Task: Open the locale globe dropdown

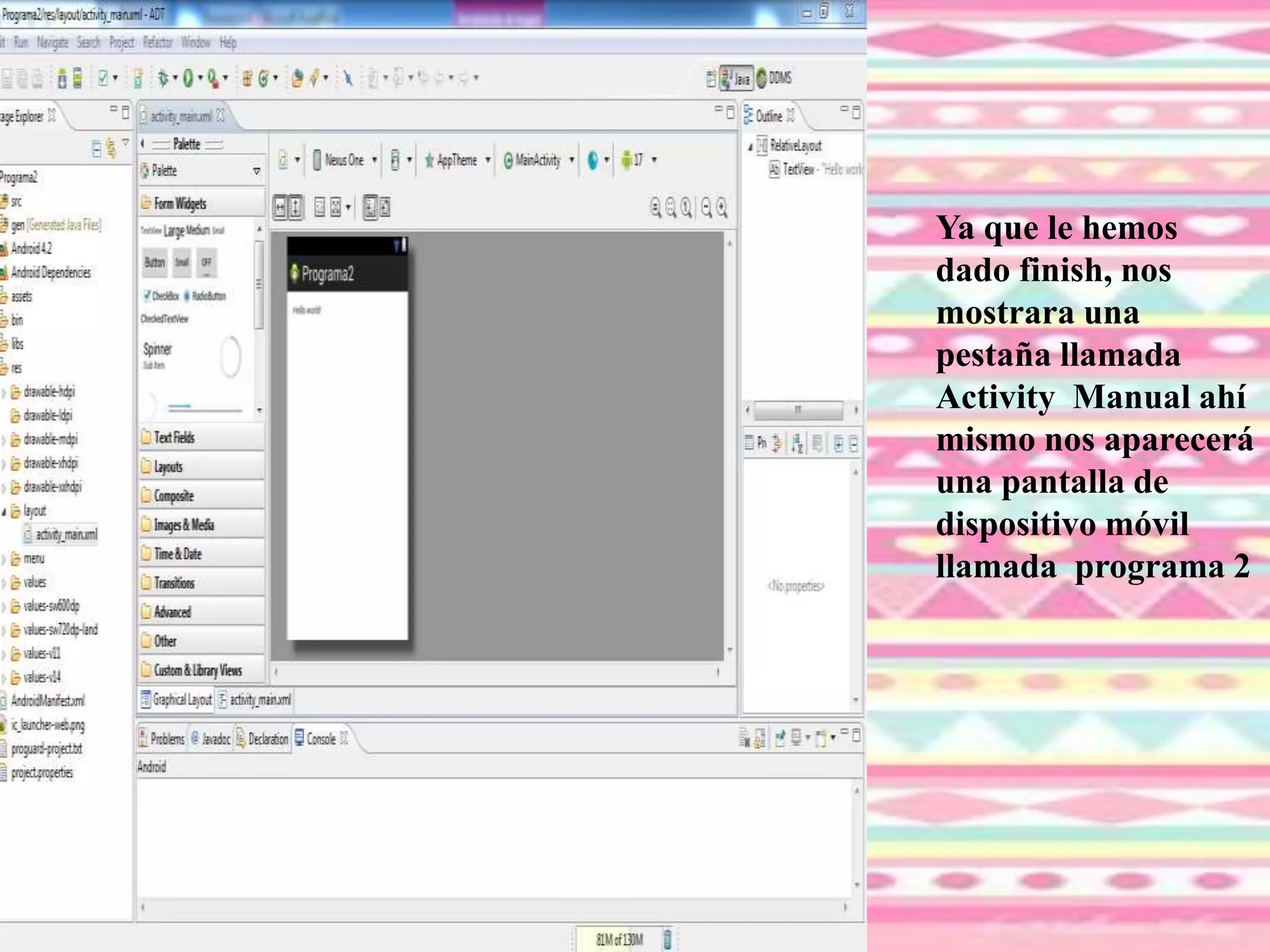Action: tap(598, 161)
